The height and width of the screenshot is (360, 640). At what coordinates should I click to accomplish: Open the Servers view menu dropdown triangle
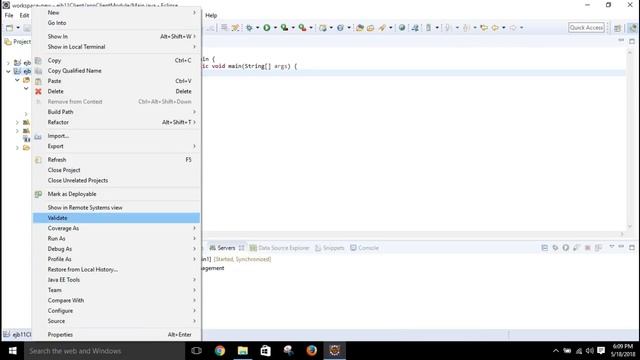(x=611, y=247)
